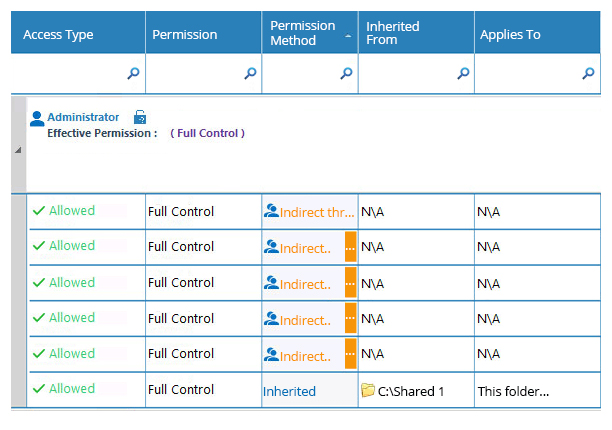Click Inherited From column header
Viewport: 612px width, 430px height.
coord(416,33)
